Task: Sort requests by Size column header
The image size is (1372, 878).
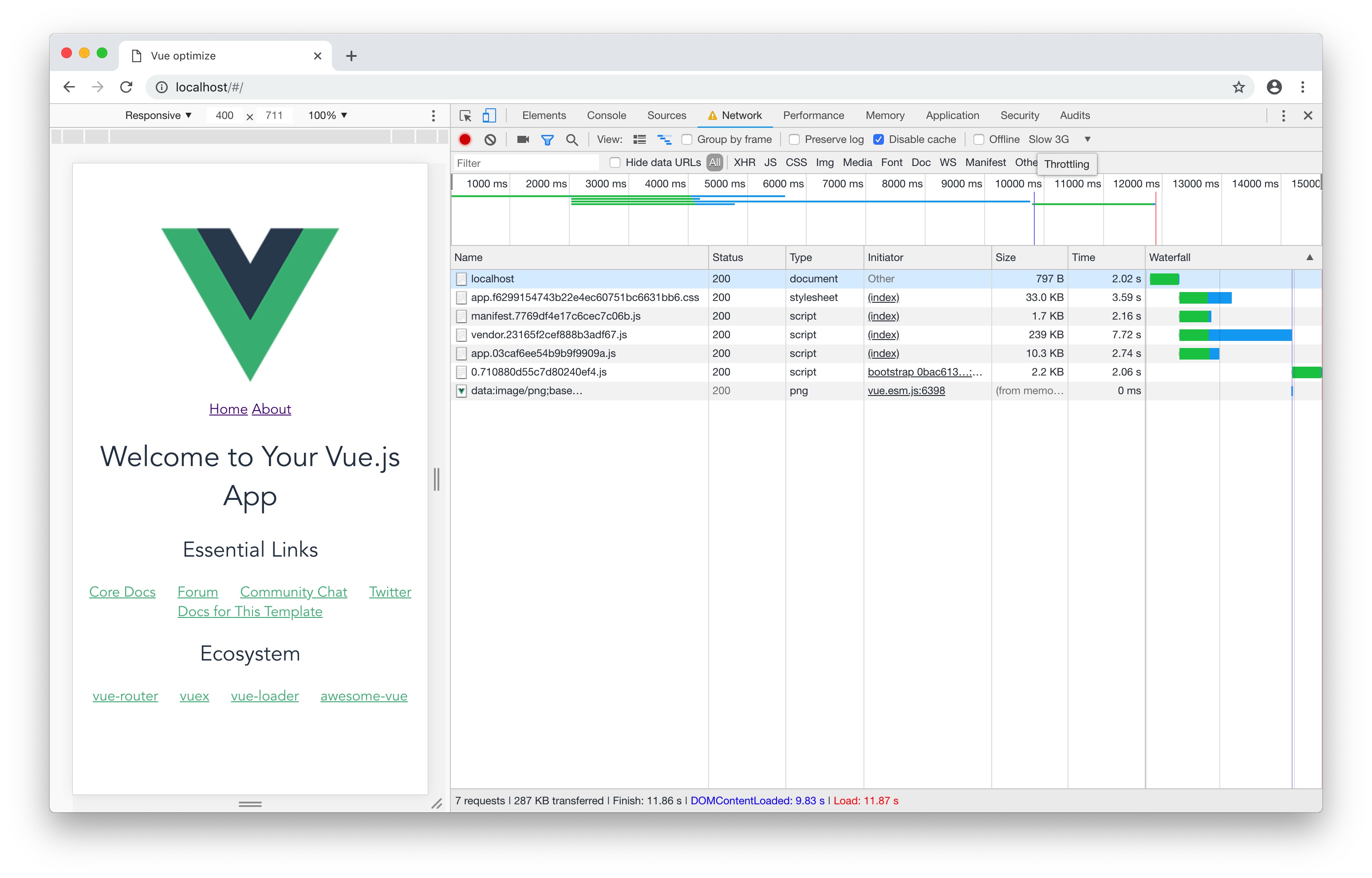Action: tap(1029, 258)
